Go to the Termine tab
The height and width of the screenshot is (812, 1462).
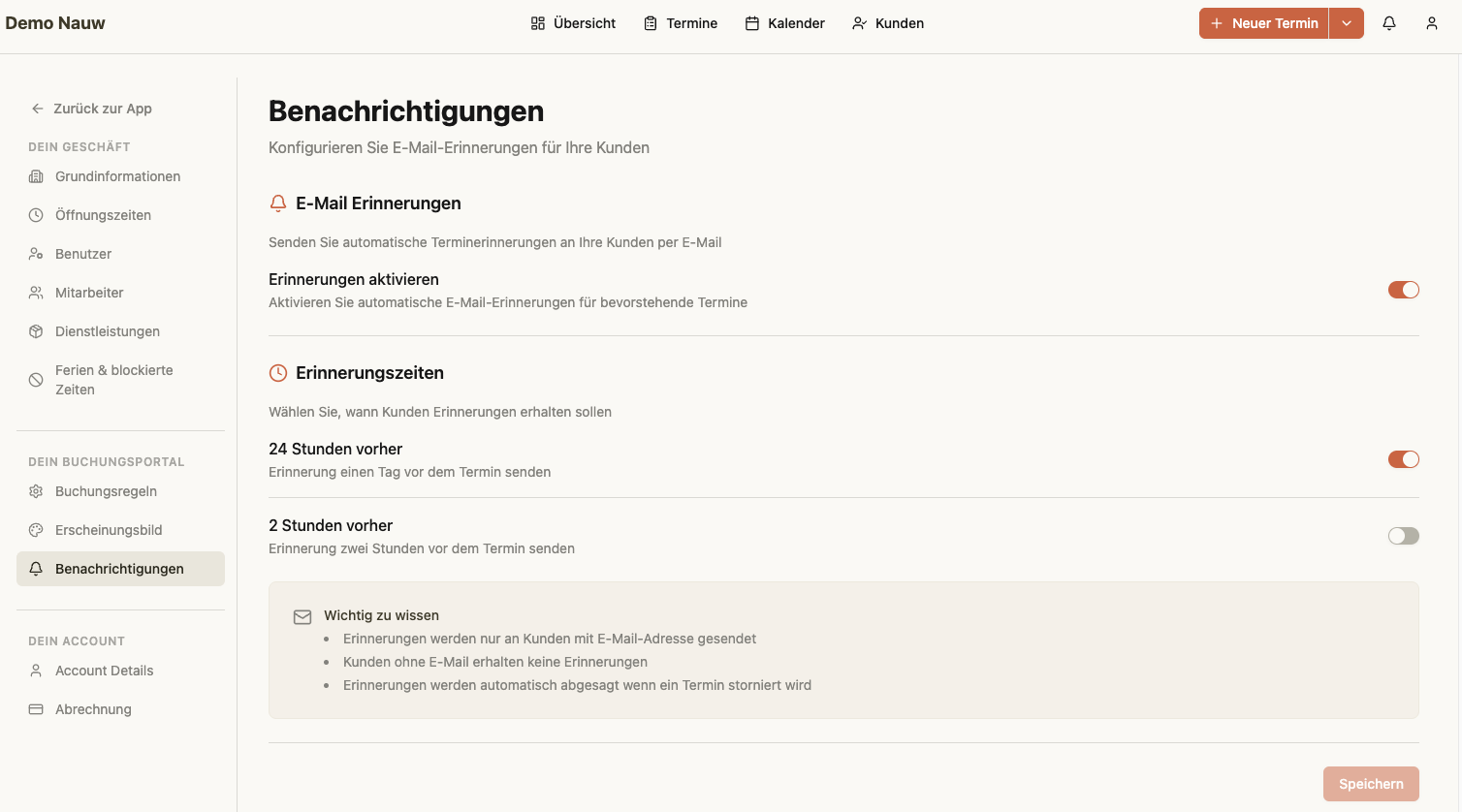(x=681, y=23)
